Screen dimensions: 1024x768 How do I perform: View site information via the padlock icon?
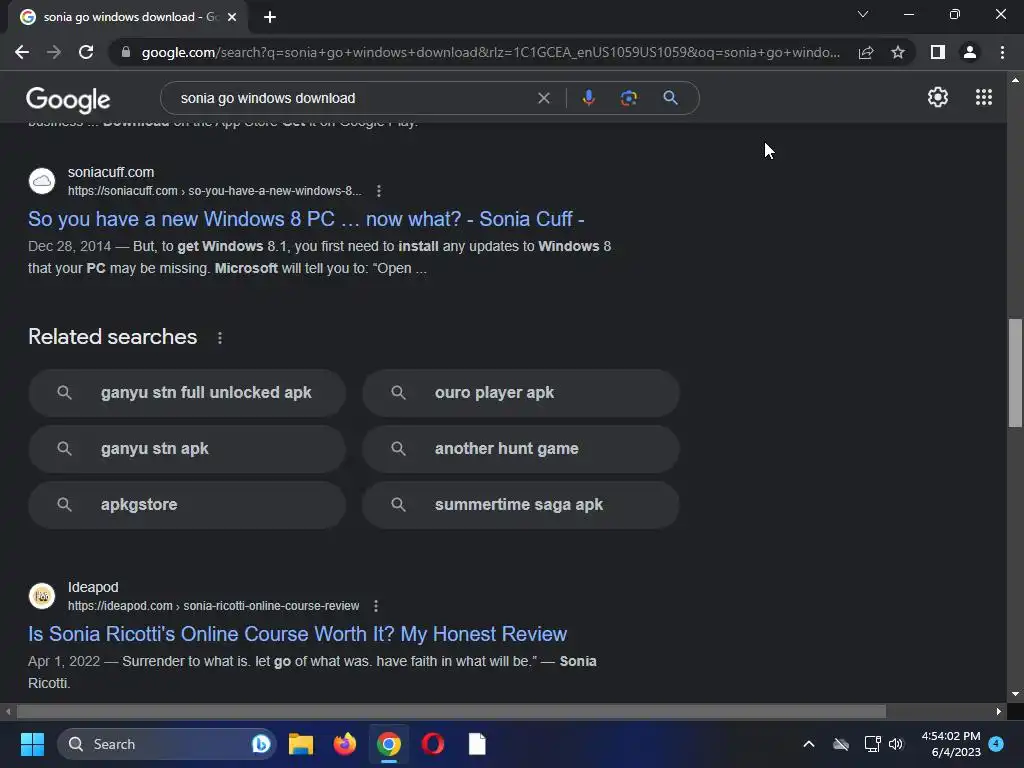coord(125,52)
